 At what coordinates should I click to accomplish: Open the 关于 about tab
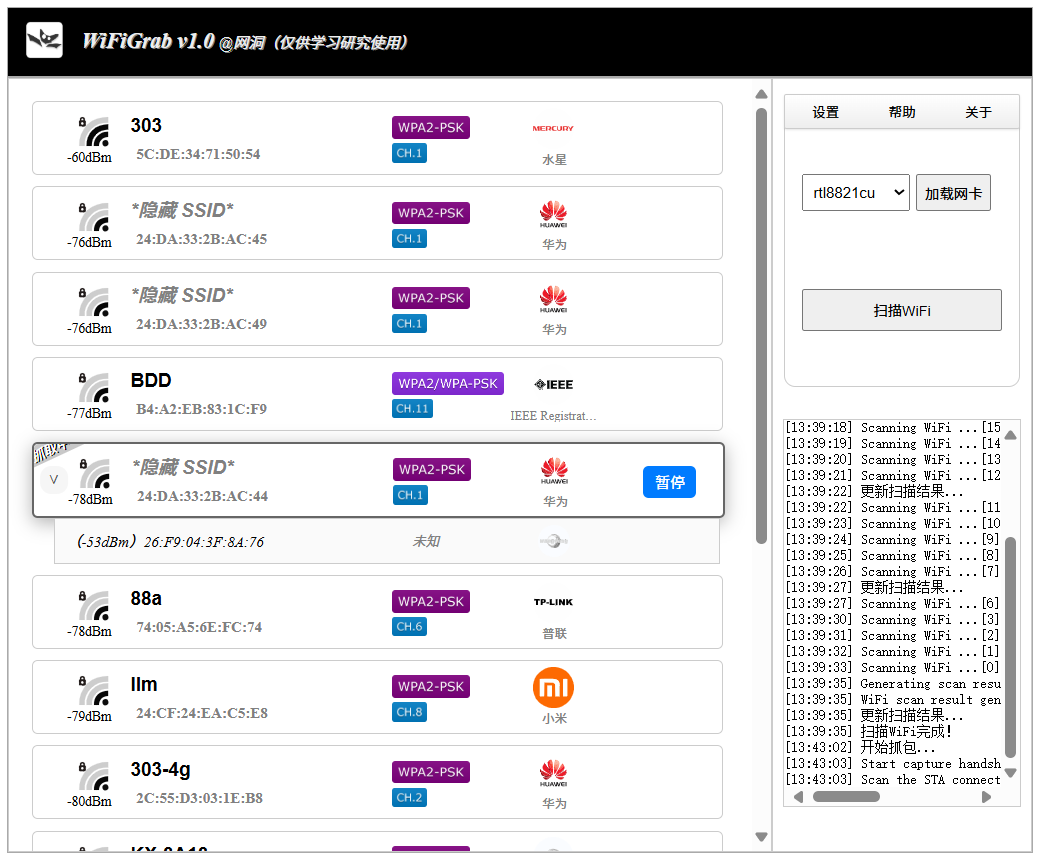pyautogui.click(x=978, y=112)
